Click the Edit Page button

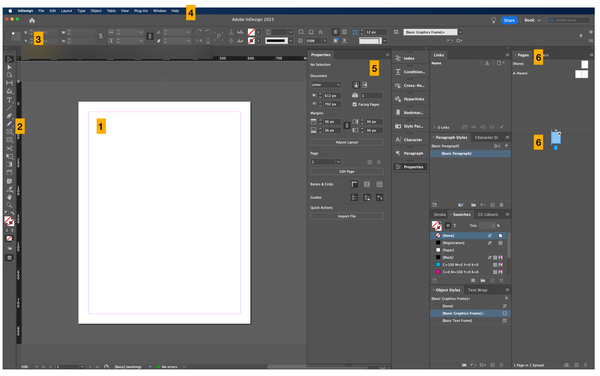point(347,172)
